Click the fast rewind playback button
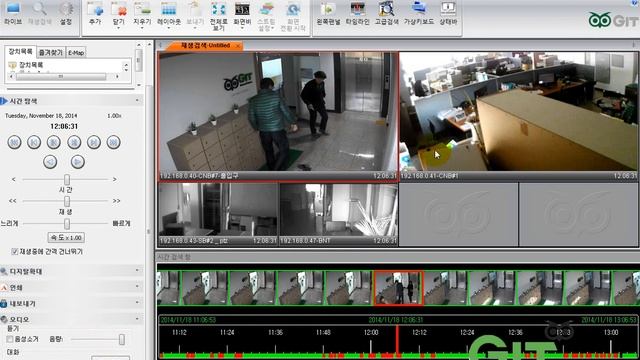This screenshot has height=360, width=640. point(15,142)
